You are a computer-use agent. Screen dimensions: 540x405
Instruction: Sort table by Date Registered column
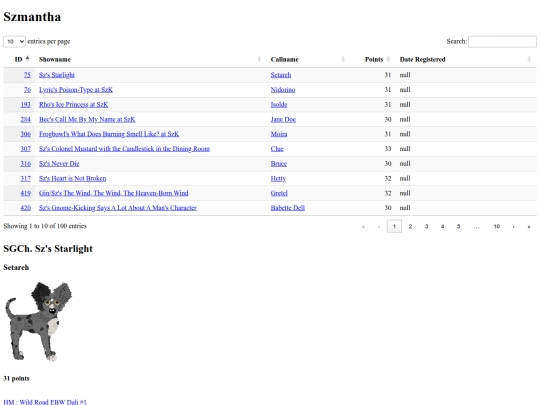[x=466, y=59]
